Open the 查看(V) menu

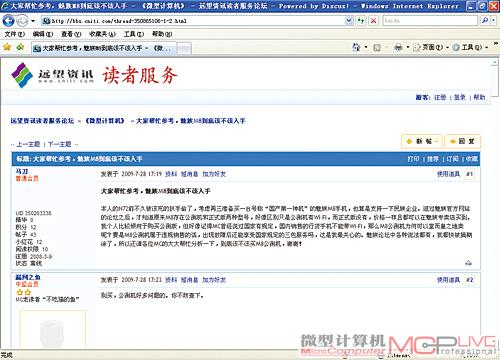(x=71, y=34)
